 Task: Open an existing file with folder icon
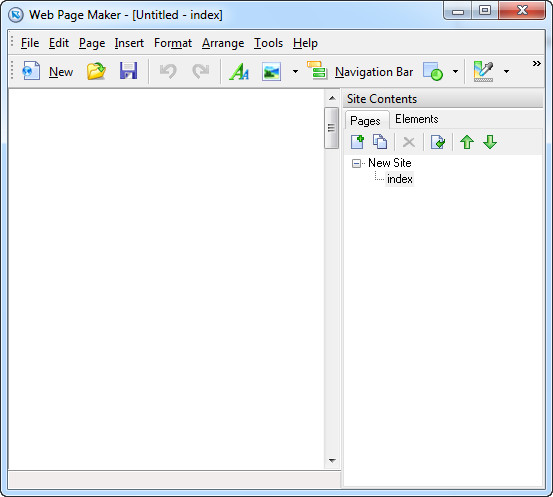[96, 71]
